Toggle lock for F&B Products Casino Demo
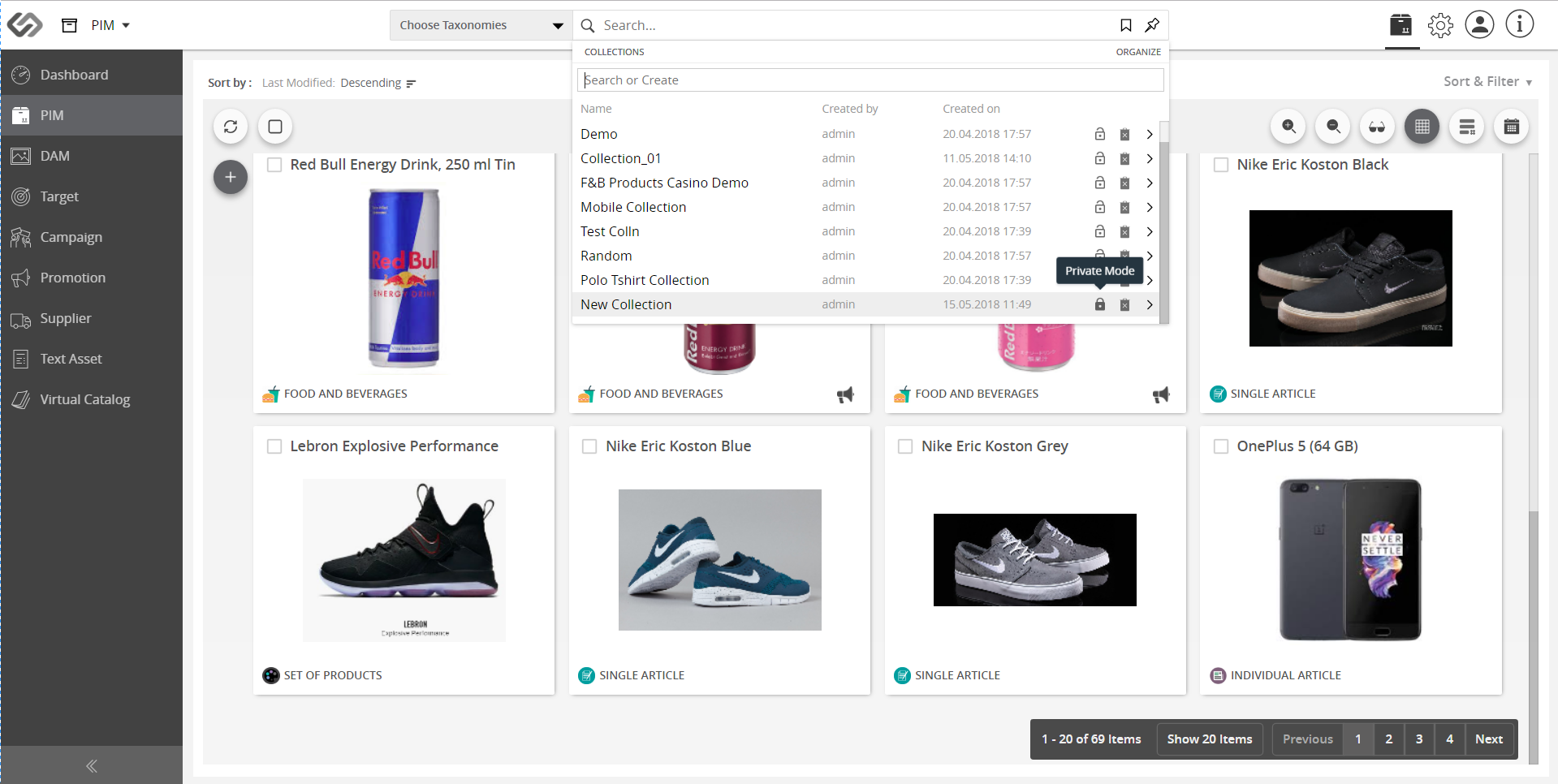This screenshot has width=1558, height=784. [1100, 183]
